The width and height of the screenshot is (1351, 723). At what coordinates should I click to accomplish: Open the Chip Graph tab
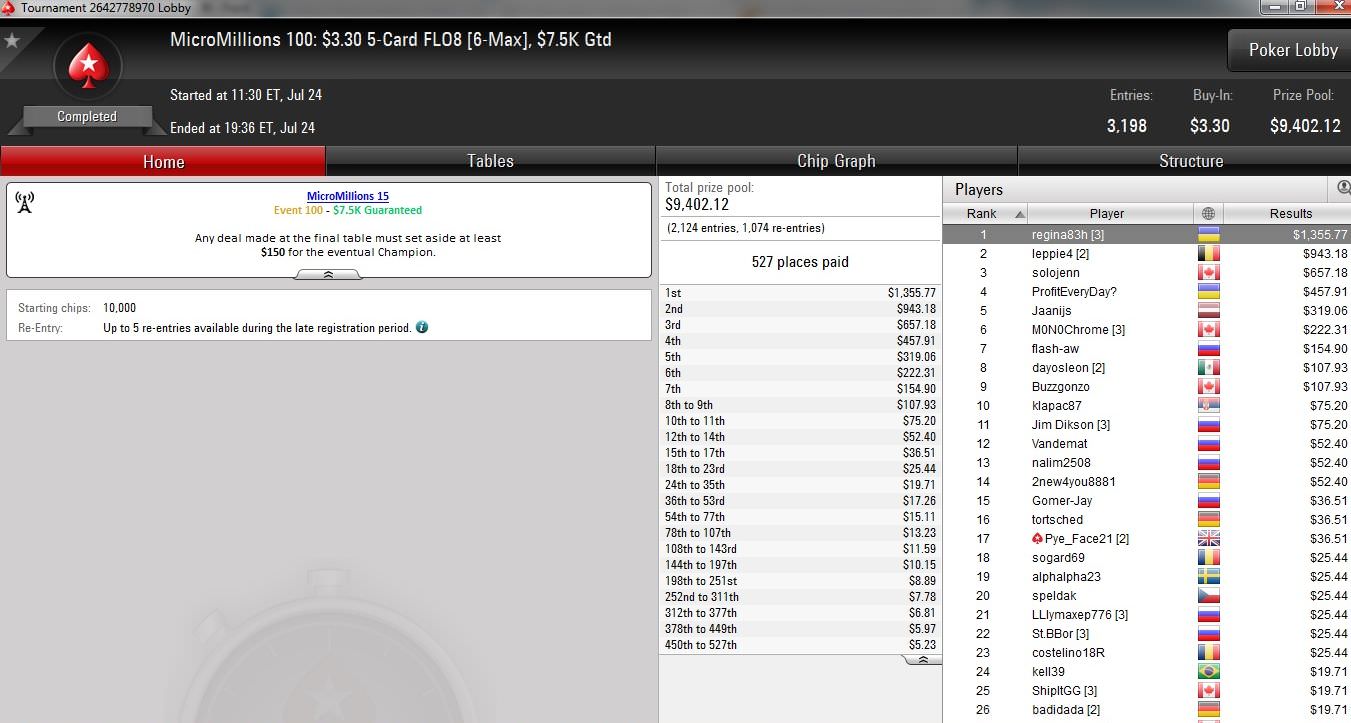pos(836,161)
